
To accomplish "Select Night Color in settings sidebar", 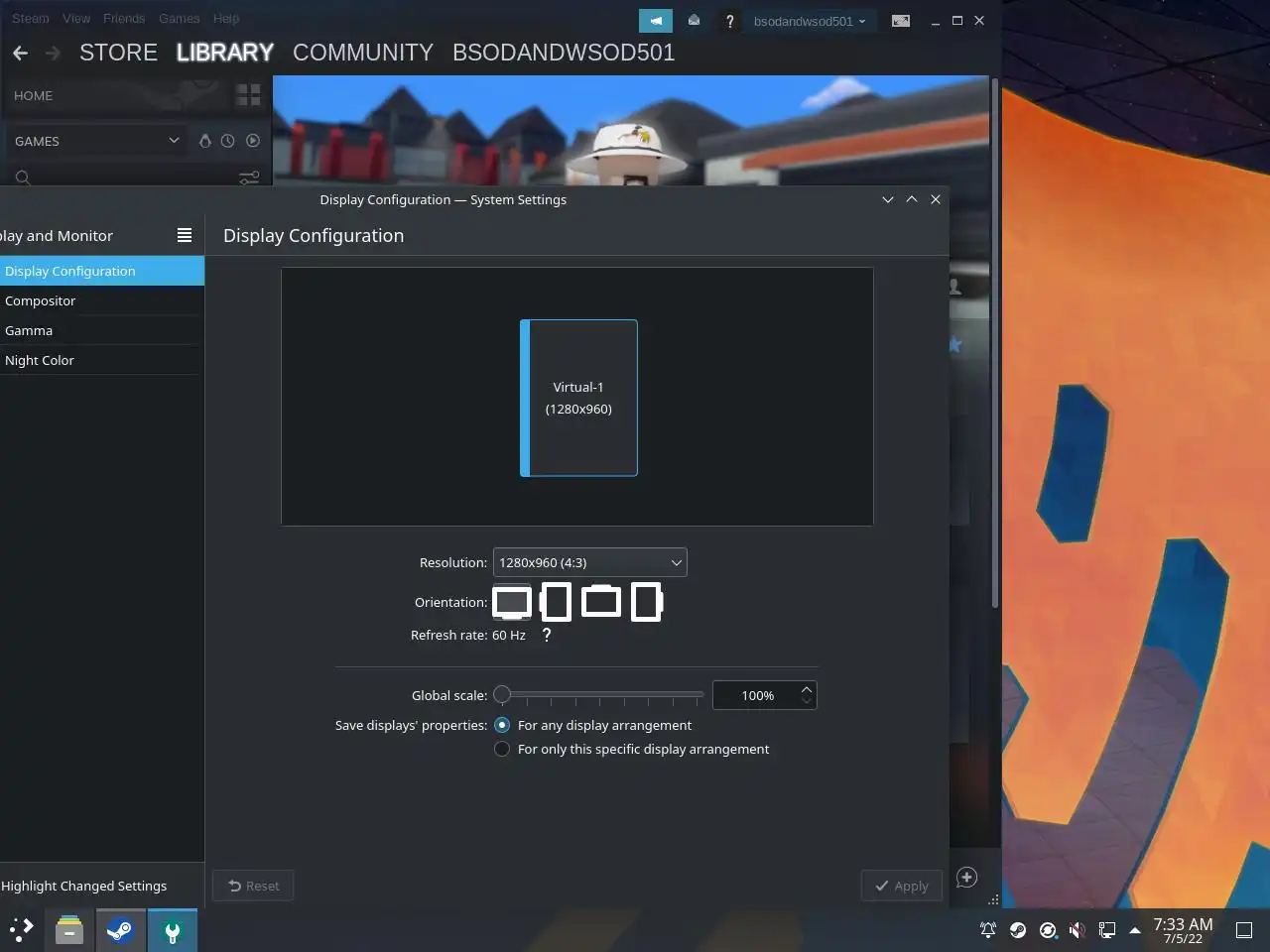I will 102,360.
